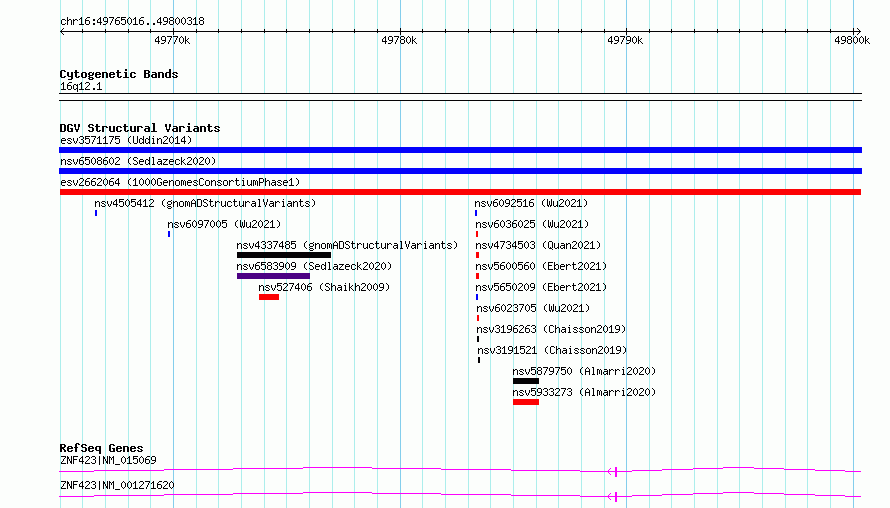Select the nsv4337485 black variant bar

pos(284,255)
